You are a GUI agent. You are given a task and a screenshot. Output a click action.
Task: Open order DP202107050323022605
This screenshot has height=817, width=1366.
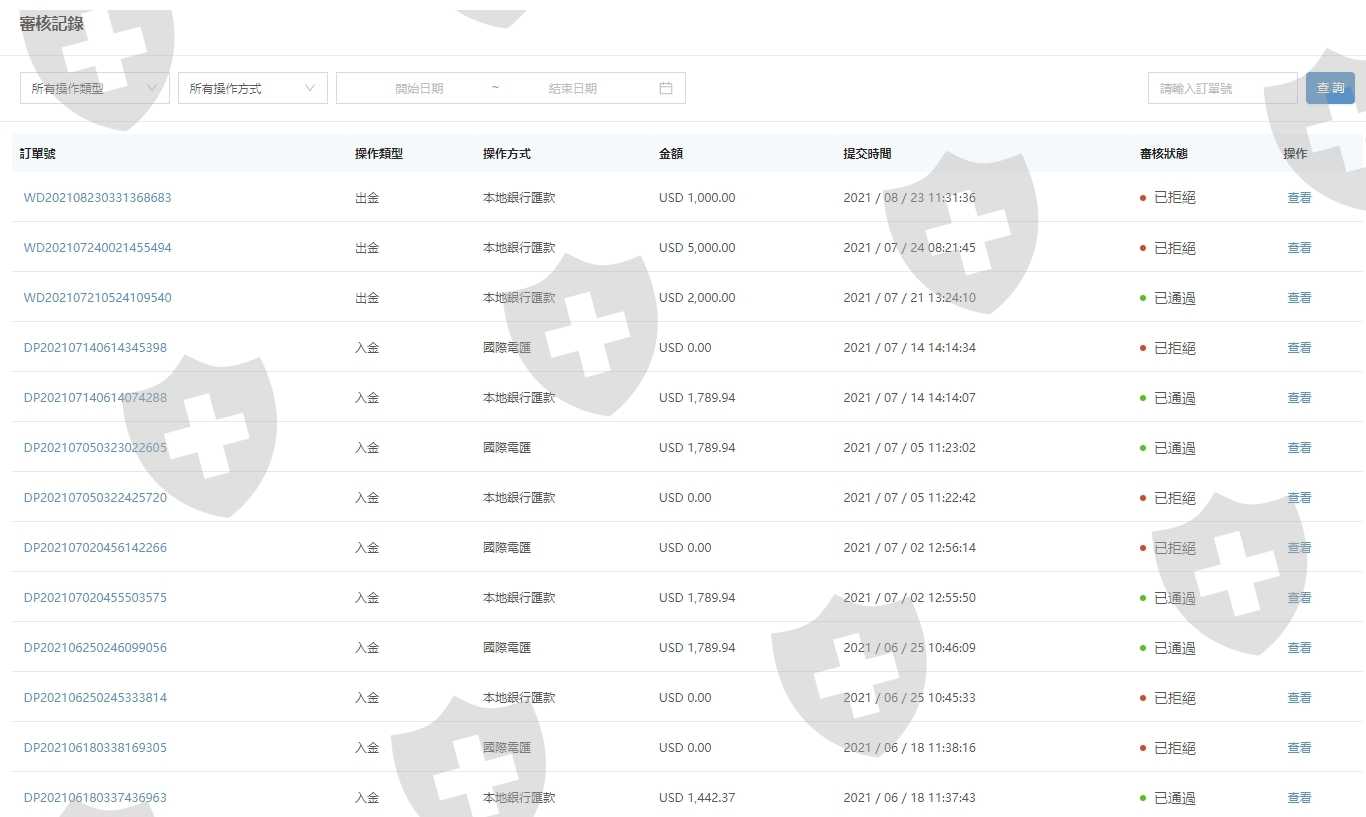point(96,448)
